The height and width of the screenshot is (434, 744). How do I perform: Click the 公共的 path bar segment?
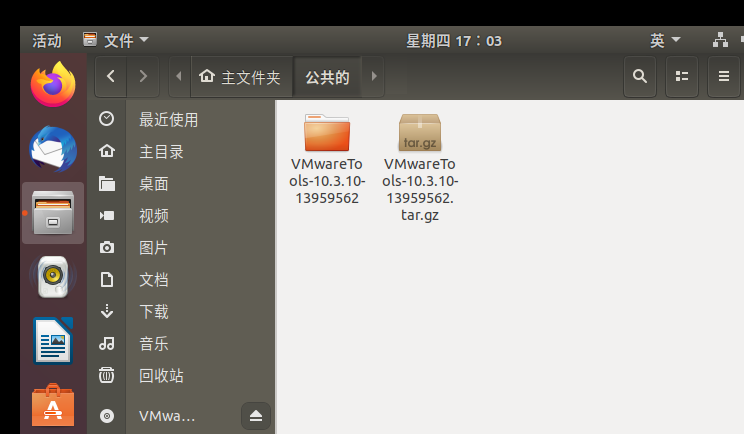point(327,77)
